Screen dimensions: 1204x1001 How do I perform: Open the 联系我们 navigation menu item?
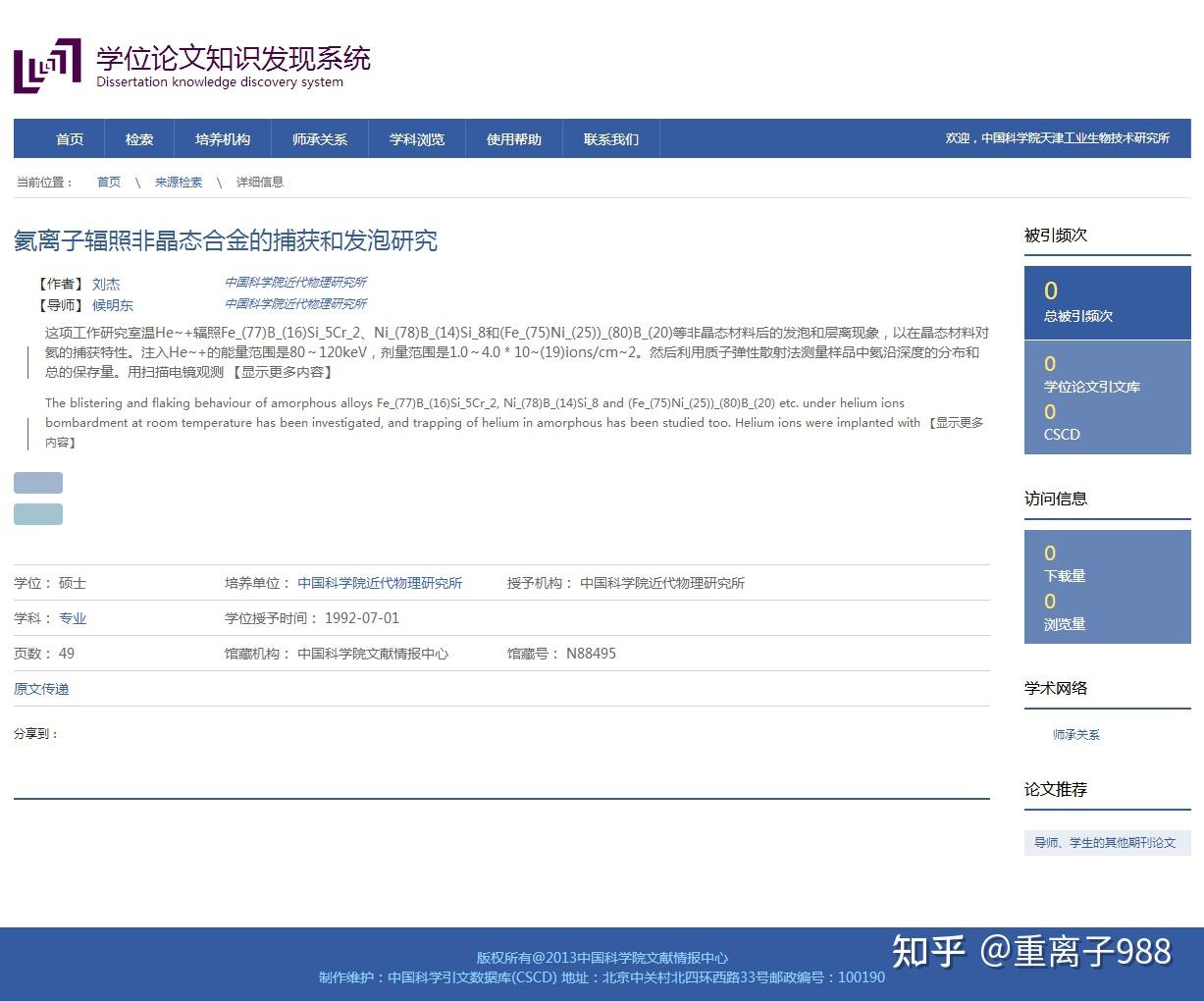609,138
